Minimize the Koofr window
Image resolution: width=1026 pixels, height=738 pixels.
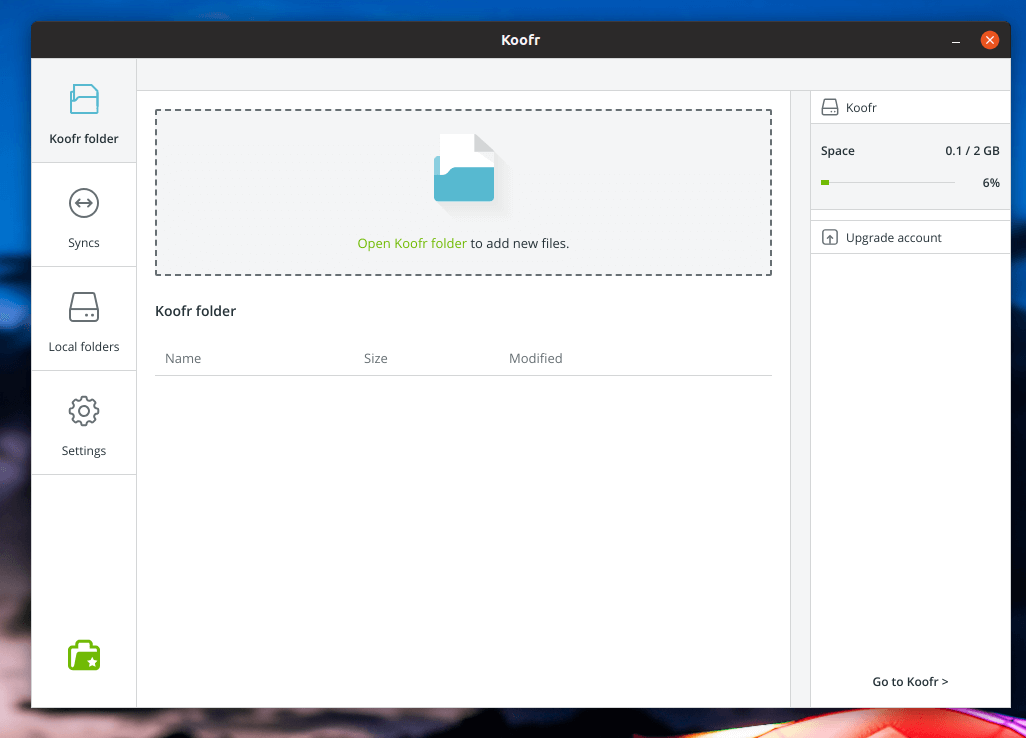pos(957,41)
